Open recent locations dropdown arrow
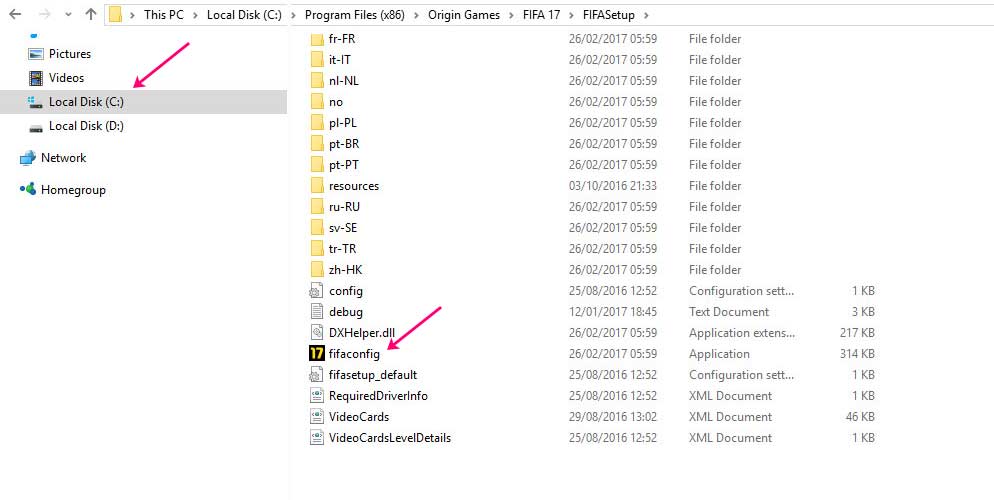This screenshot has width=994, height=500. (x=68, y=15)
